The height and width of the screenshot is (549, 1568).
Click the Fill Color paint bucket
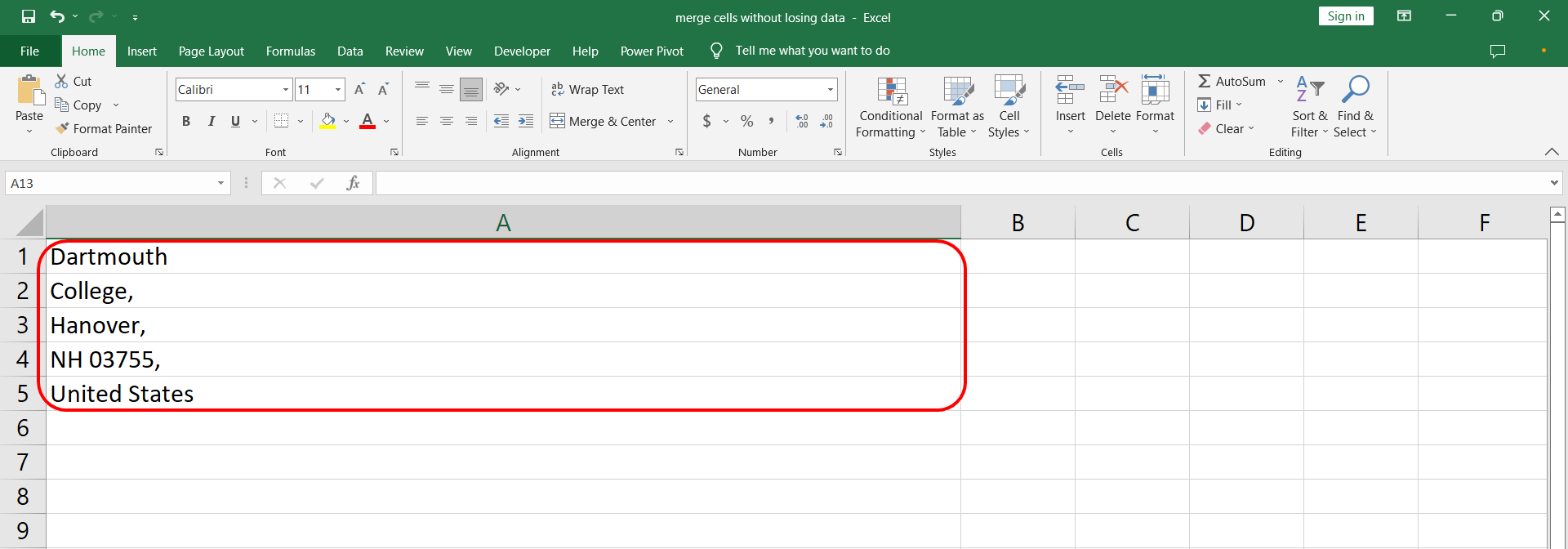pos(328,121)
